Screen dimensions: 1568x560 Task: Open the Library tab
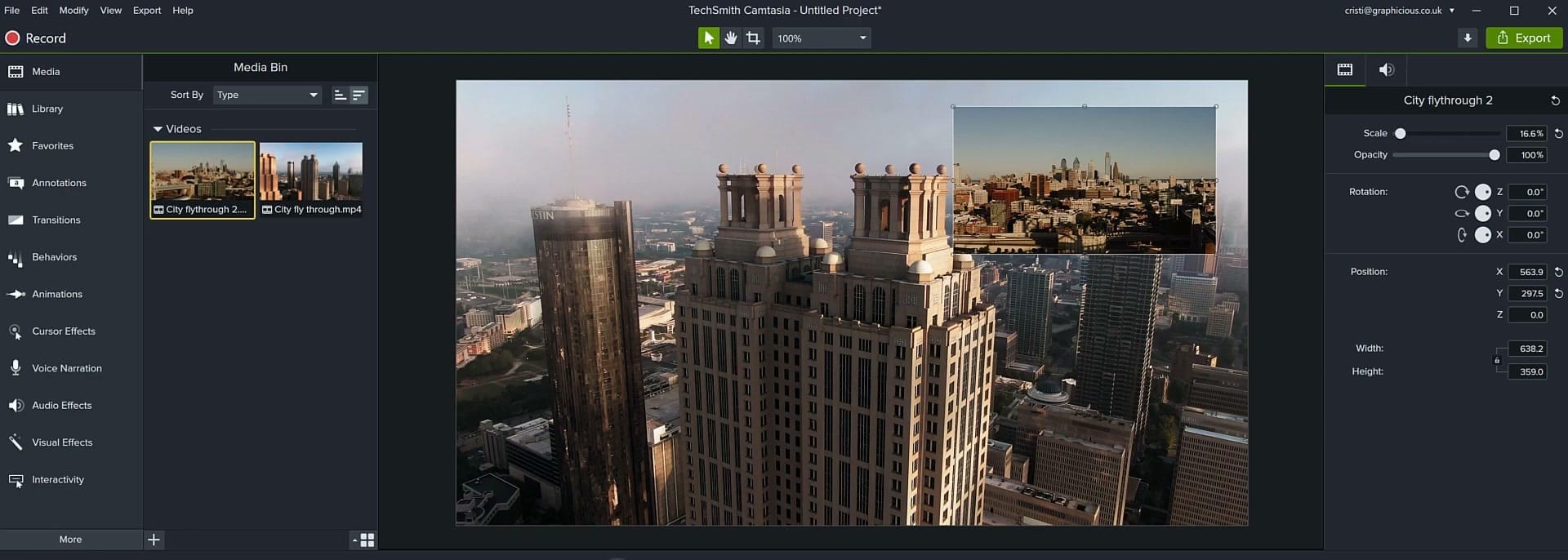71,109
